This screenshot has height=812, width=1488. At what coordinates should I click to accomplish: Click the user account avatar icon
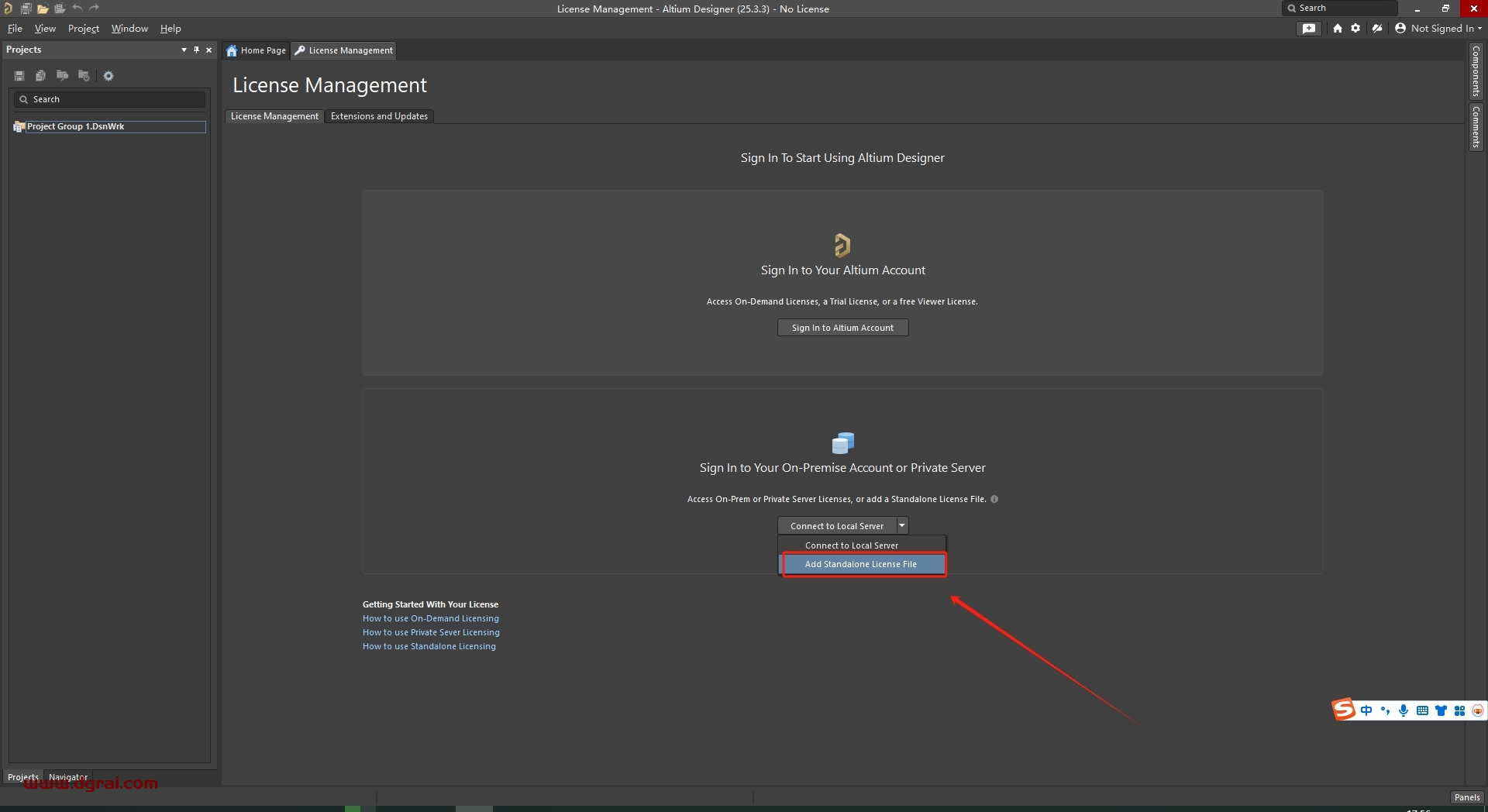(x=1400, y=29)
